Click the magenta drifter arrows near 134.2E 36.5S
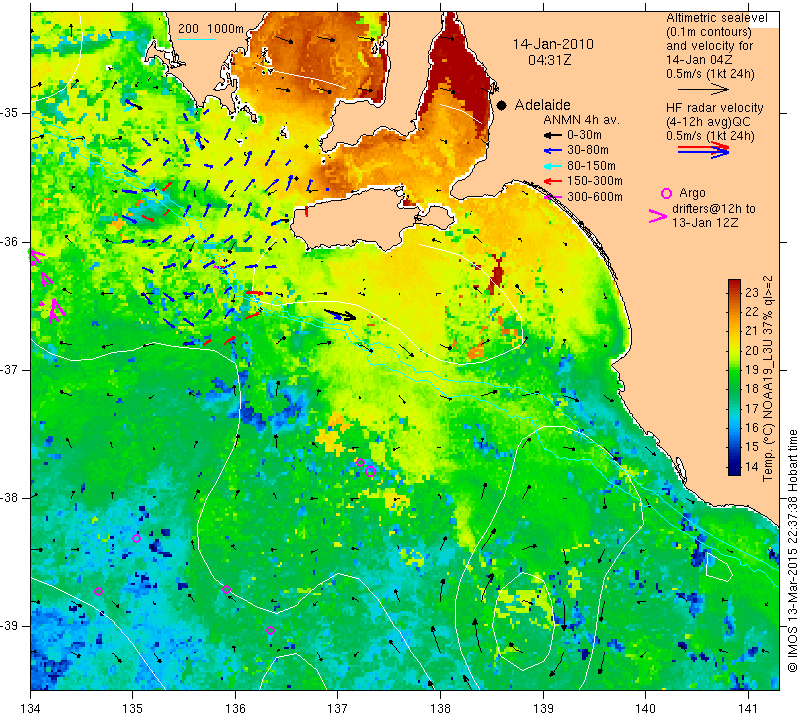This screenshot has width=800, height=720. coord(53,310)
